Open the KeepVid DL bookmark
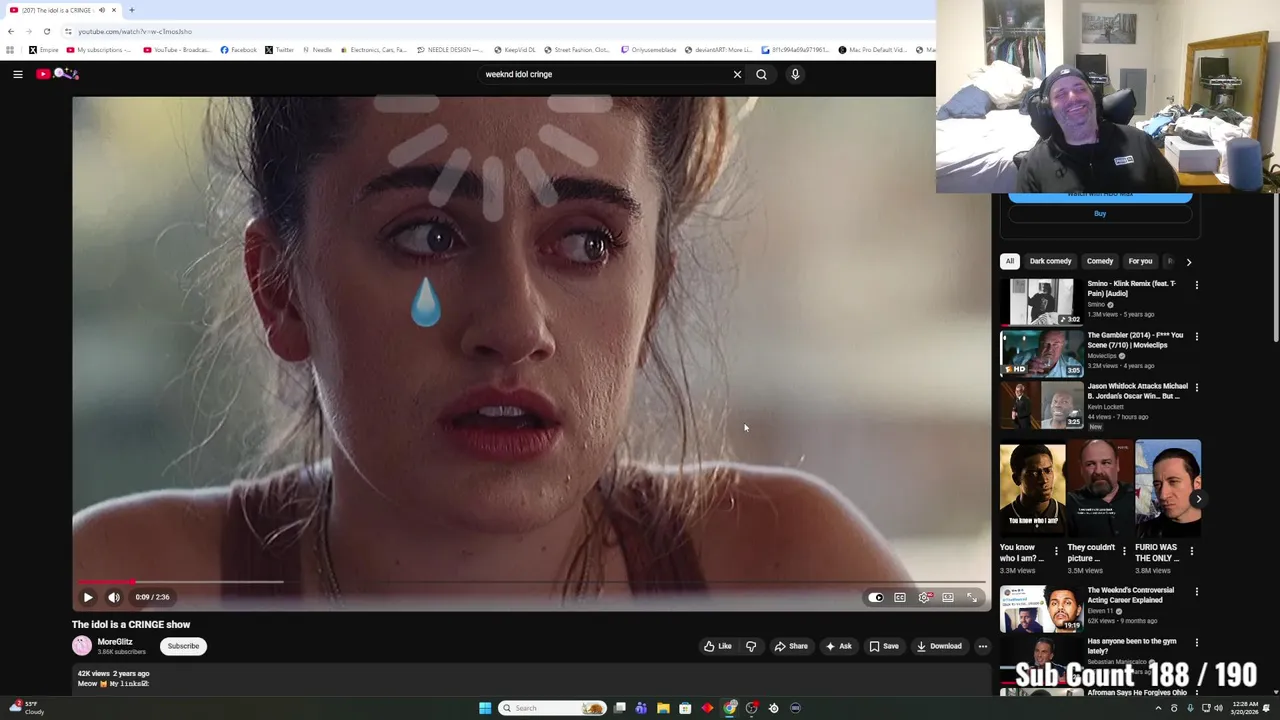This screenshot has height=720, width=1280. pyautogui.click(x=516, y=50)
